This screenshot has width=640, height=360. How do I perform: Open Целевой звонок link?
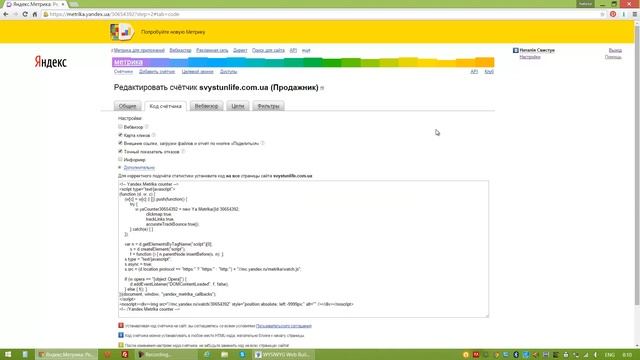point(198,71)
